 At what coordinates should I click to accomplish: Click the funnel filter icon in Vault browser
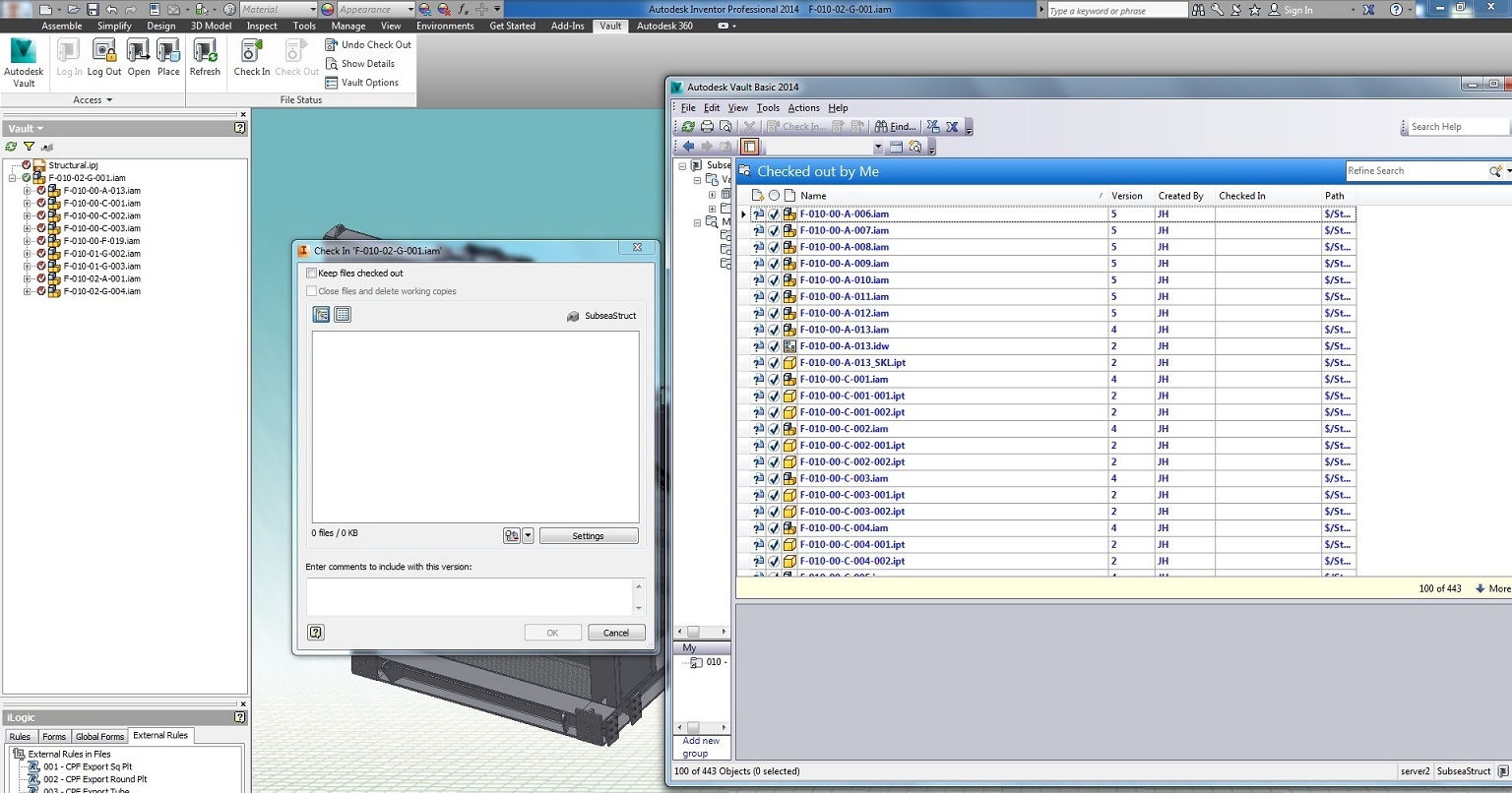(x=29, y=147)
